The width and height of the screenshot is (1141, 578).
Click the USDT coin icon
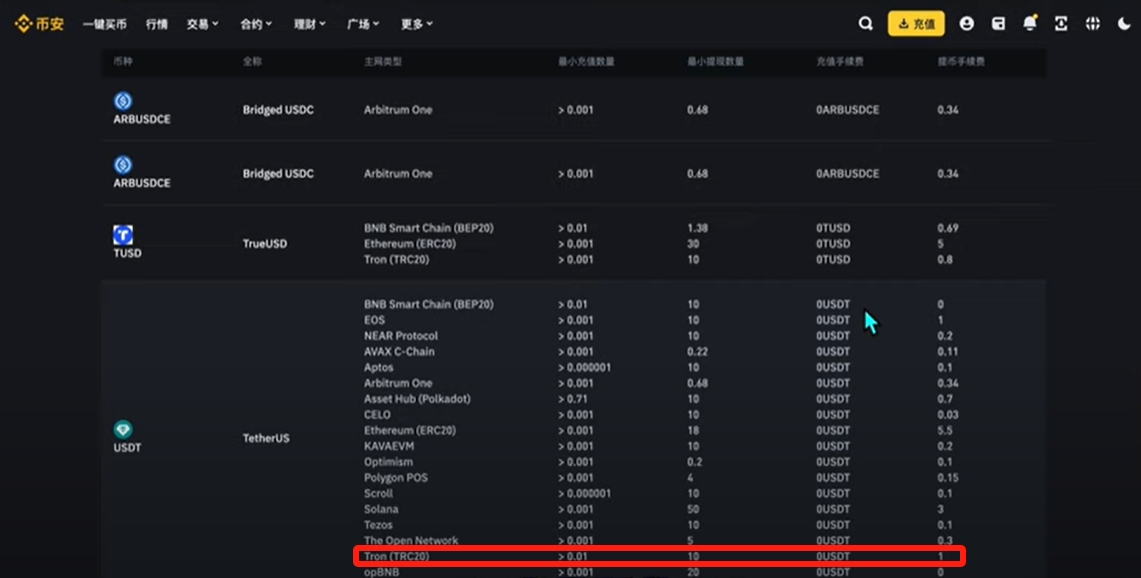coord(123,429)
